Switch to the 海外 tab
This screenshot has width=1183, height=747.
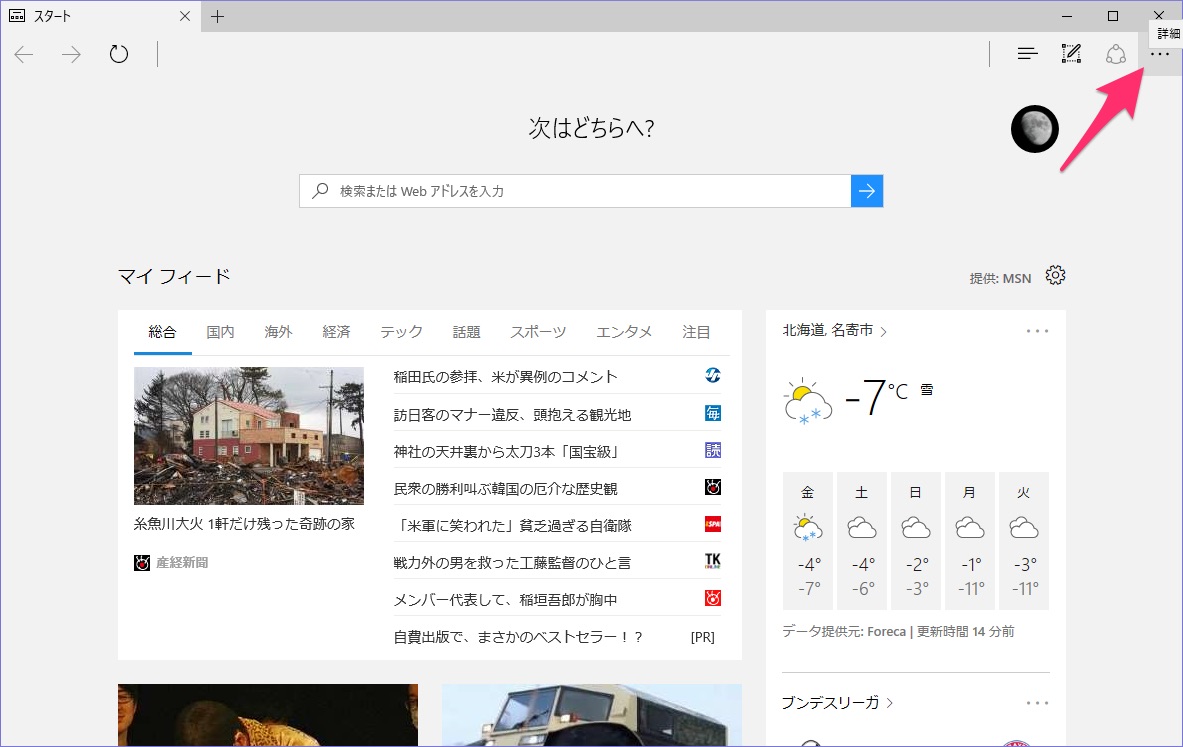coord(278,332)
